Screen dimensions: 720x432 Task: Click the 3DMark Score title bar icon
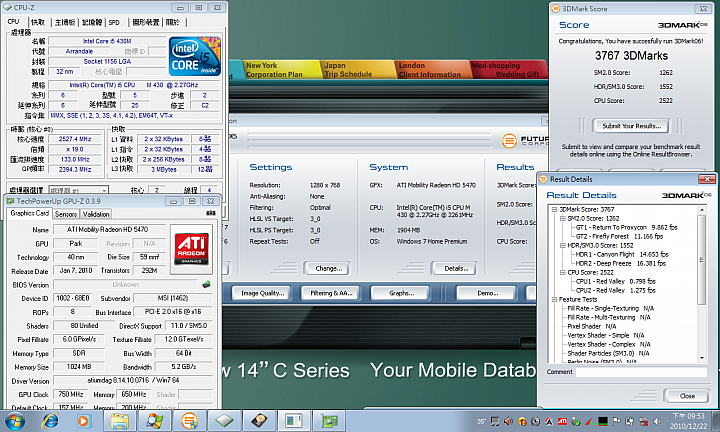[556, 8]
